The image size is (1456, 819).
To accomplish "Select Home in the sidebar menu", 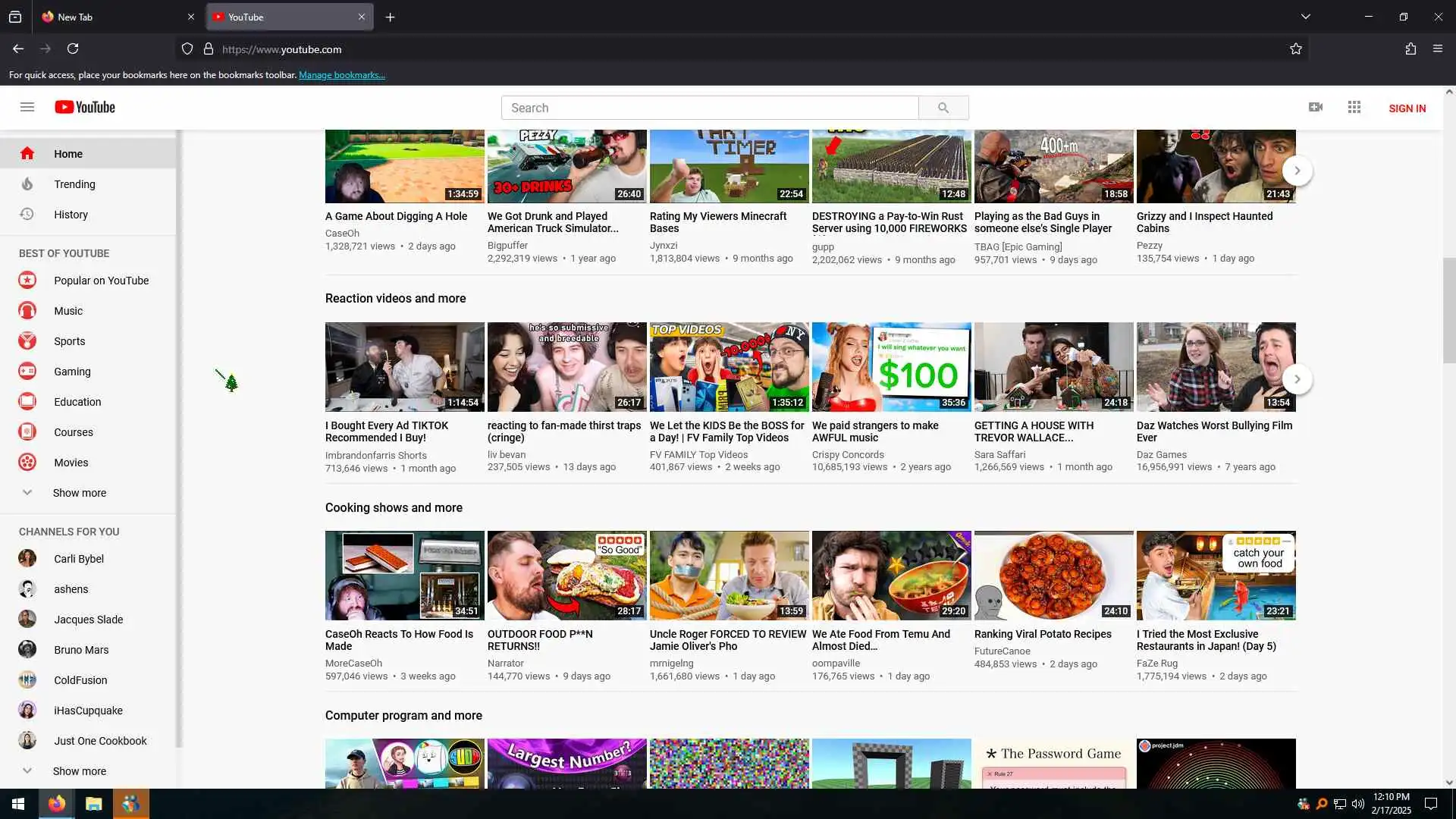I will pos(68,154).
